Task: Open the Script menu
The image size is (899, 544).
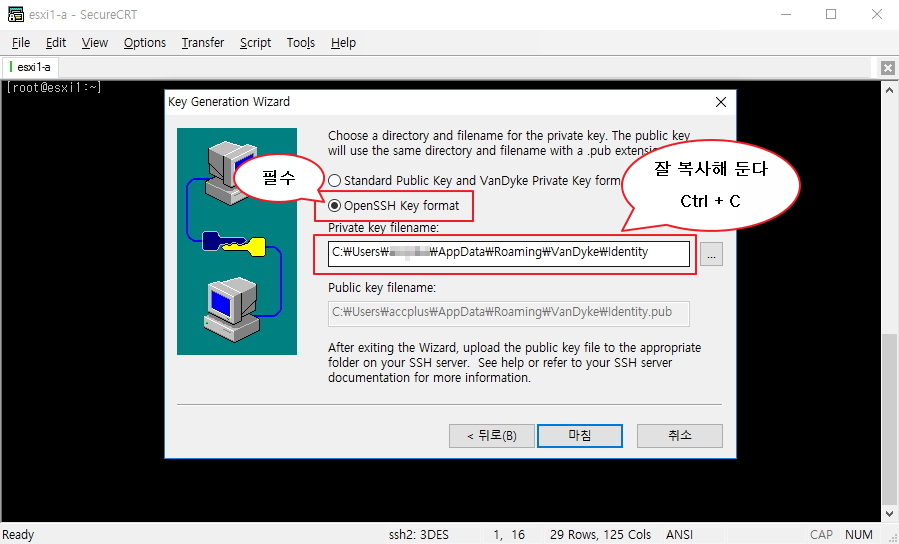Action: click(x=255, y=43)
